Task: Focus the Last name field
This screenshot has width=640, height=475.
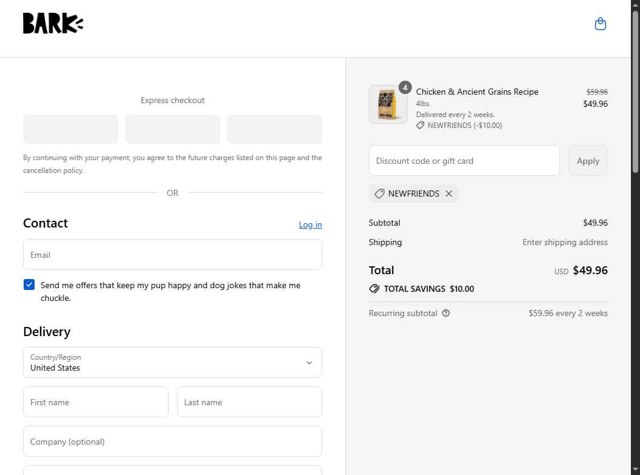Action: pos(249,402)
